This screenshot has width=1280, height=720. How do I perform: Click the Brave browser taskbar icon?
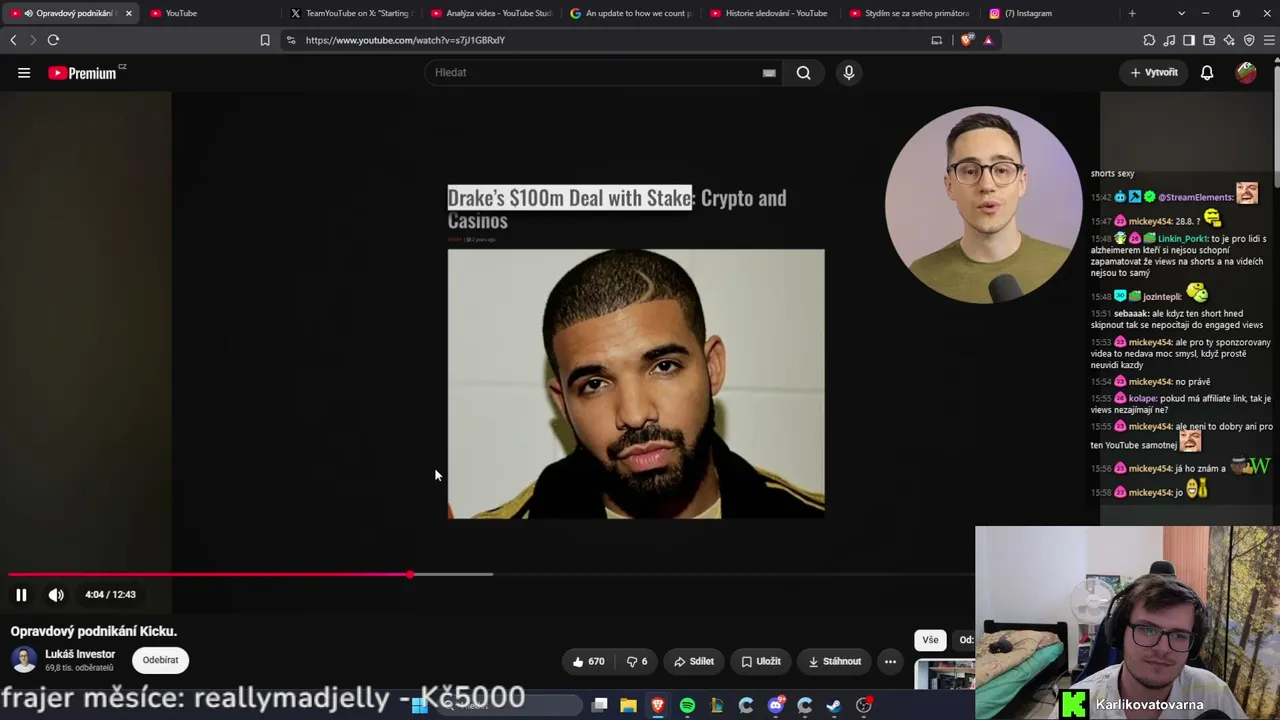(657, 705)
